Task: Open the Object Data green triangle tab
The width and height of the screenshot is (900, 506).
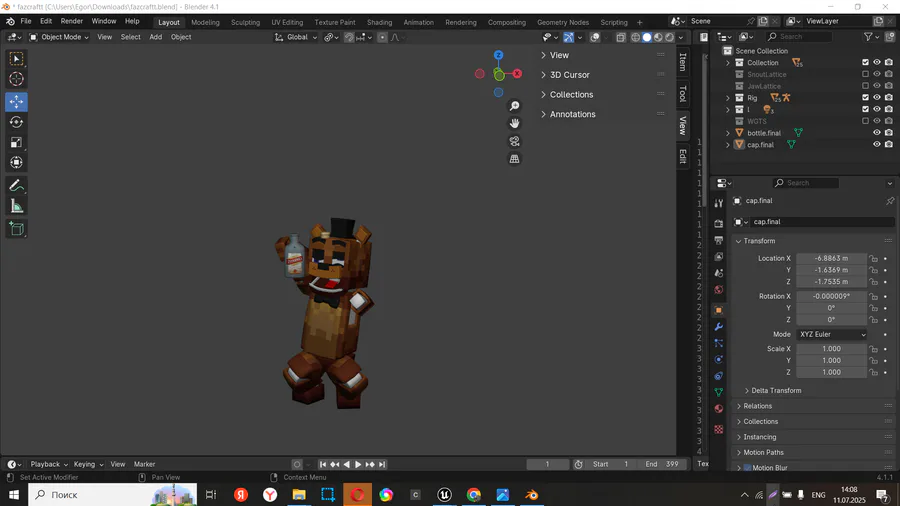Action: click(x=719, y=392)
